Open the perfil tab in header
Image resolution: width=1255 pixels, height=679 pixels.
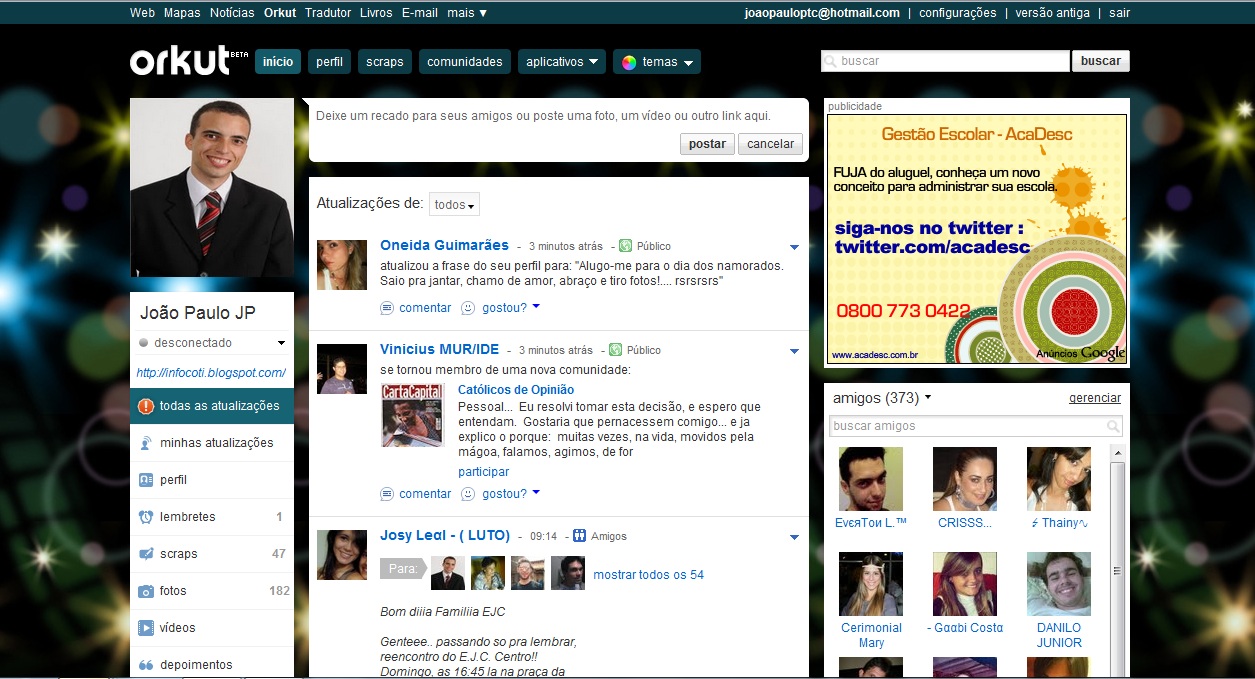click(329, 62)
